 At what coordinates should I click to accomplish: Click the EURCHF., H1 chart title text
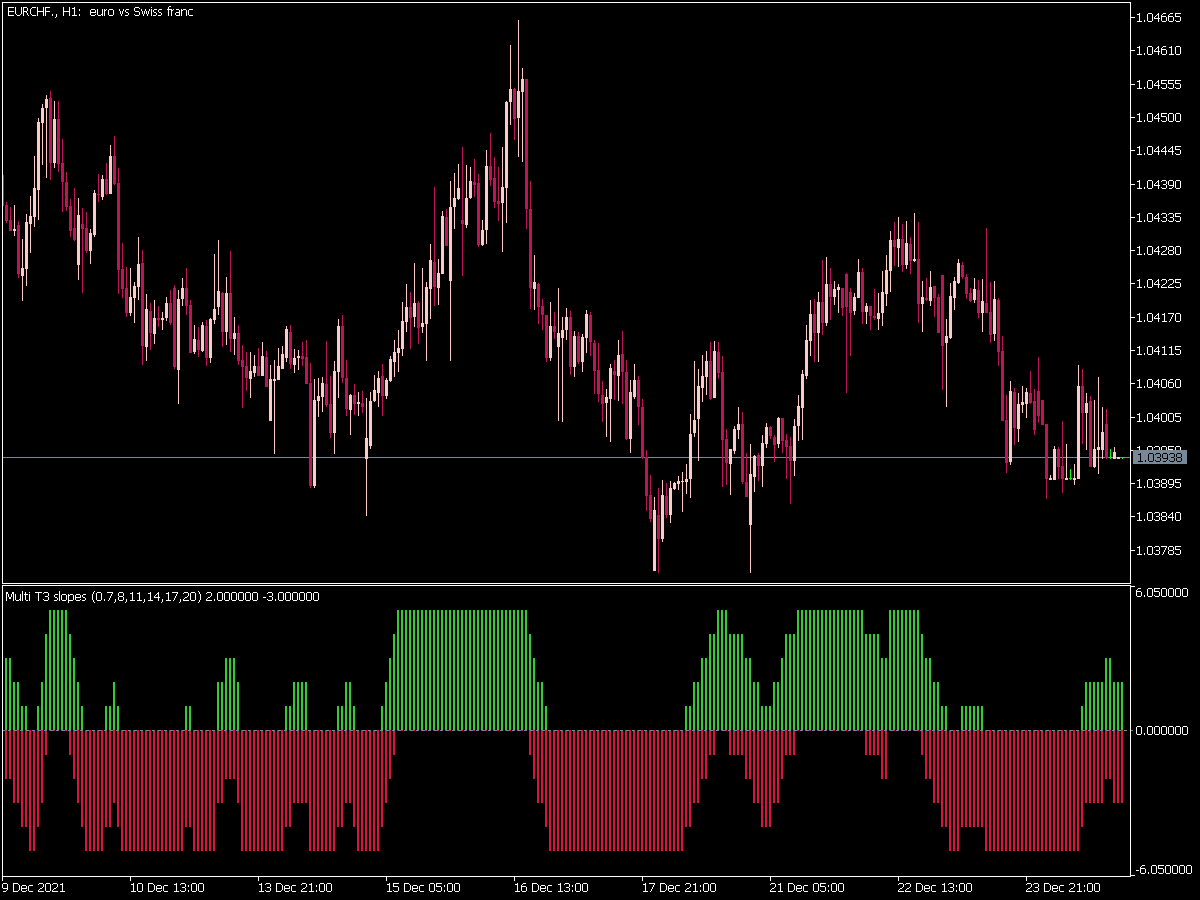[x=100, y=11]
